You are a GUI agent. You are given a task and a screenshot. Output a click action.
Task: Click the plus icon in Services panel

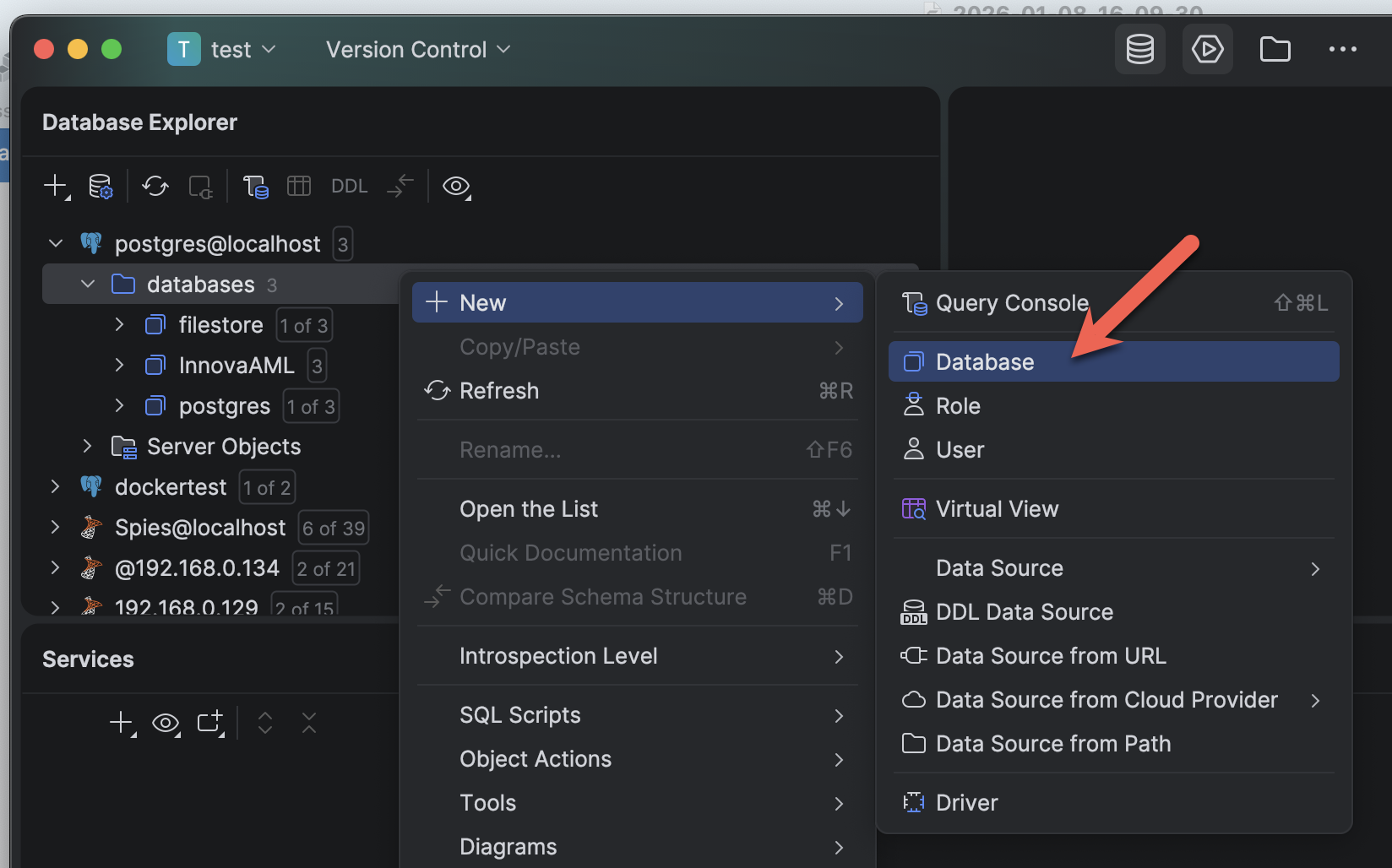[x=122, y=723]
